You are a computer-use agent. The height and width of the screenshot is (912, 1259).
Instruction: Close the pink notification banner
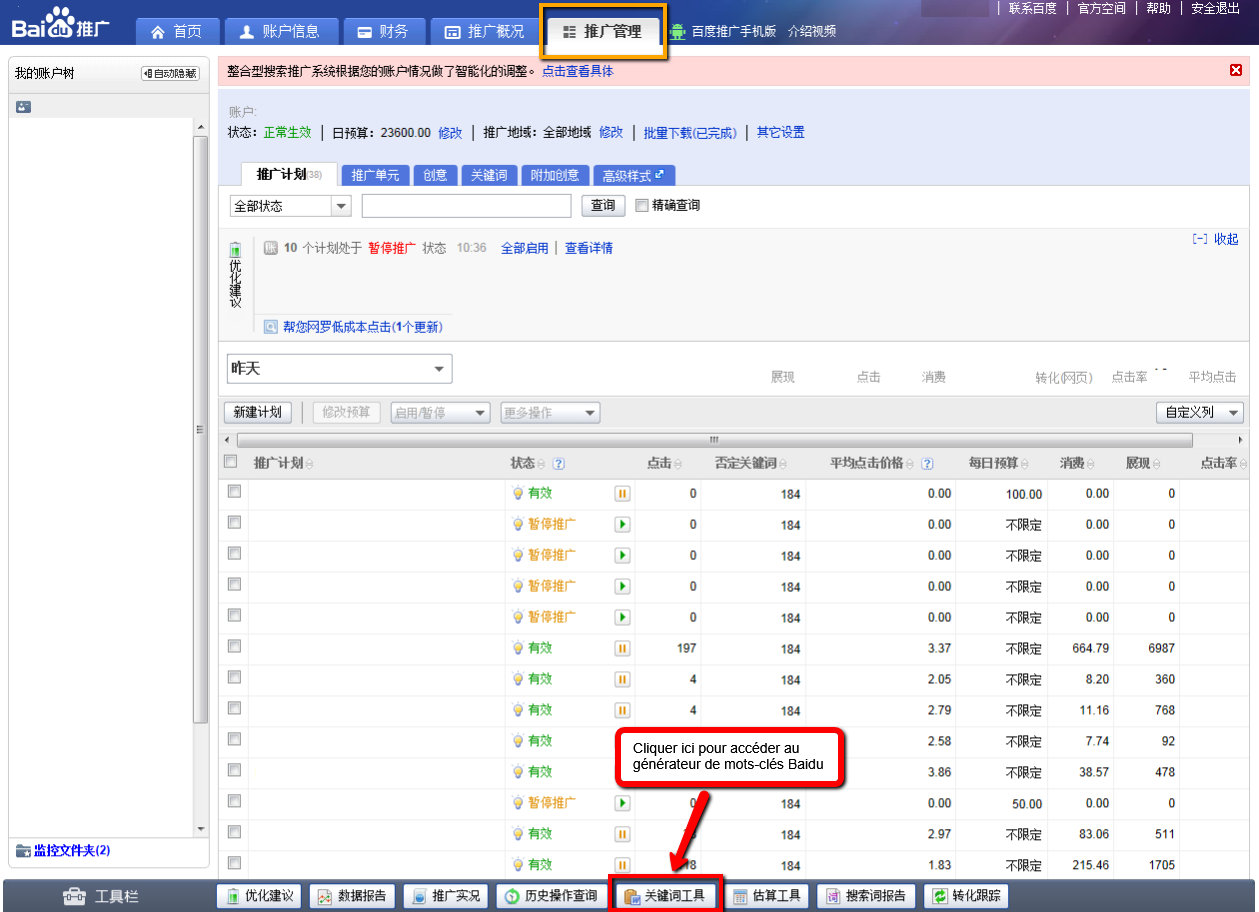(x=1236, y=70)
